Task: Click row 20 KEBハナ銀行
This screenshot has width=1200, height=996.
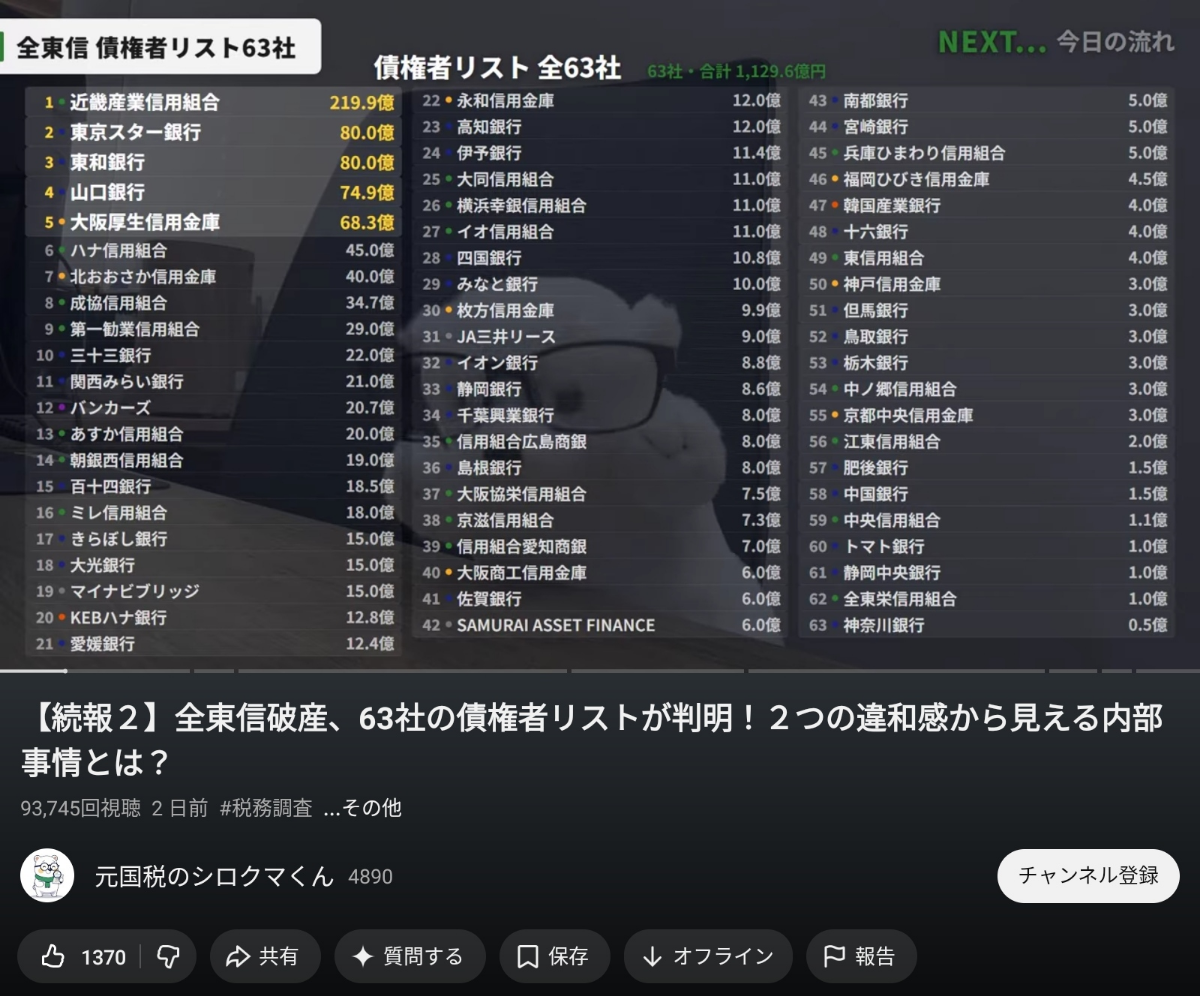Action: tap(213, 618)
